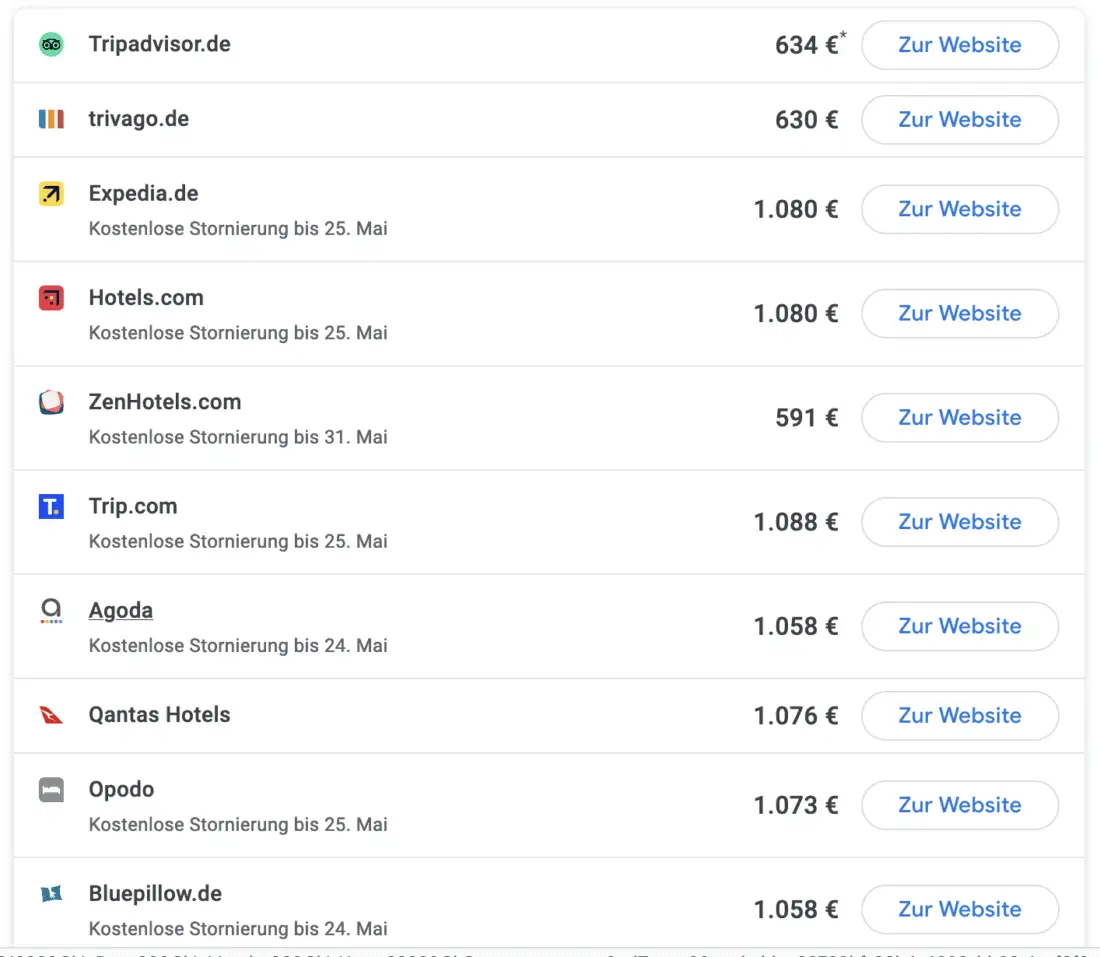Image resolution: width=1100 pixels, height=957 pixels.
Task: Click the red Hotels.com logo icon
Action: pyautogui.click(x=51, y=298)
